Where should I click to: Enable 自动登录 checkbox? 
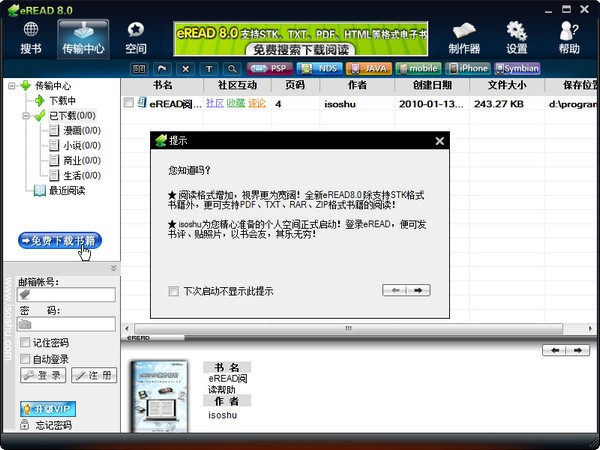tap(25, 359)
